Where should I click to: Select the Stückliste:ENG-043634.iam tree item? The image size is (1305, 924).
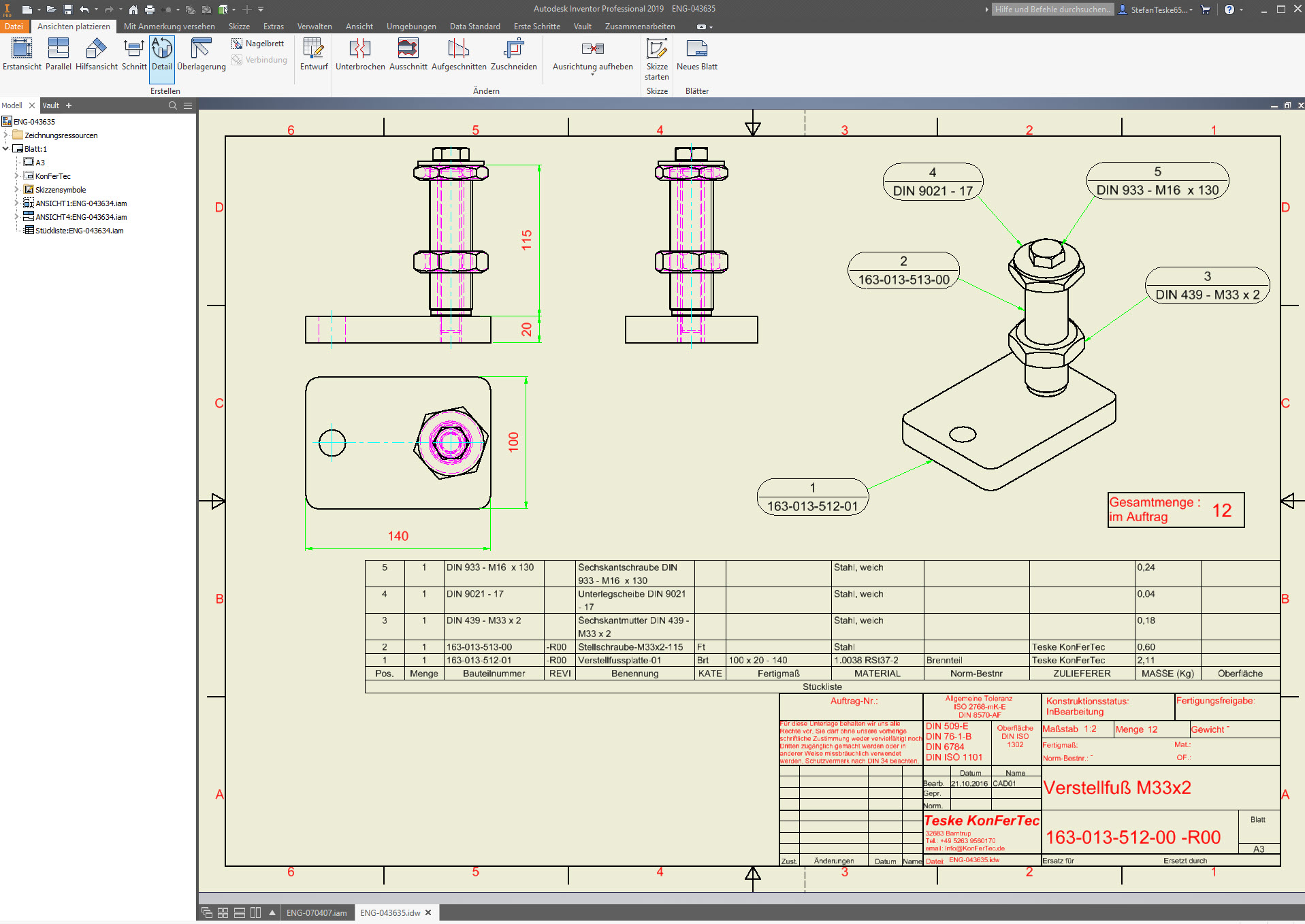tap(80, 231)
